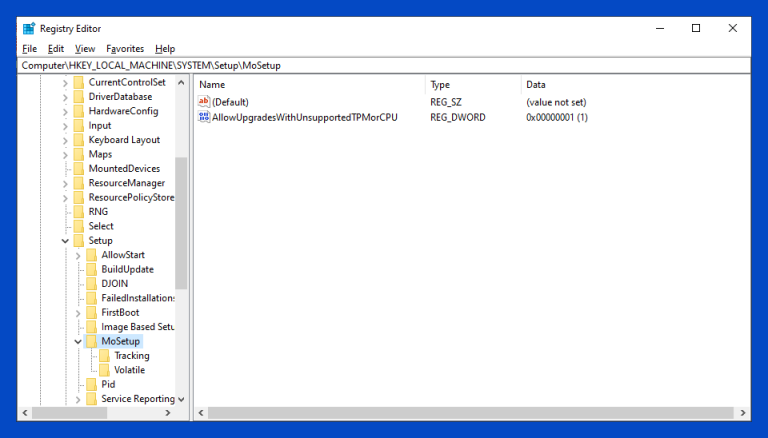Screen dimensions: 768x438
Task: Select the MoSetup key label
Action: 120,341
